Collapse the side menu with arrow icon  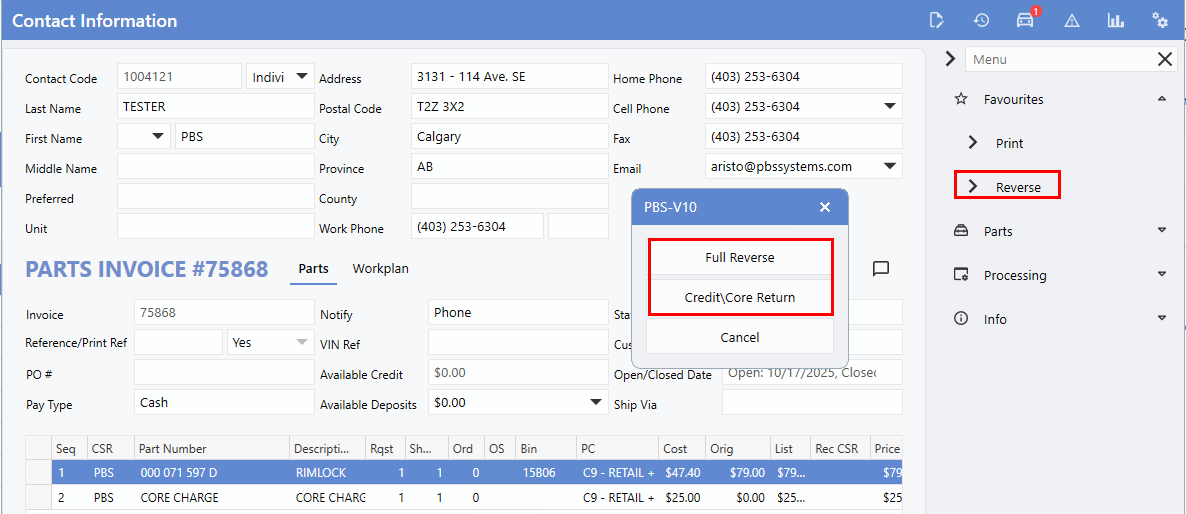[x=950, y=60]
